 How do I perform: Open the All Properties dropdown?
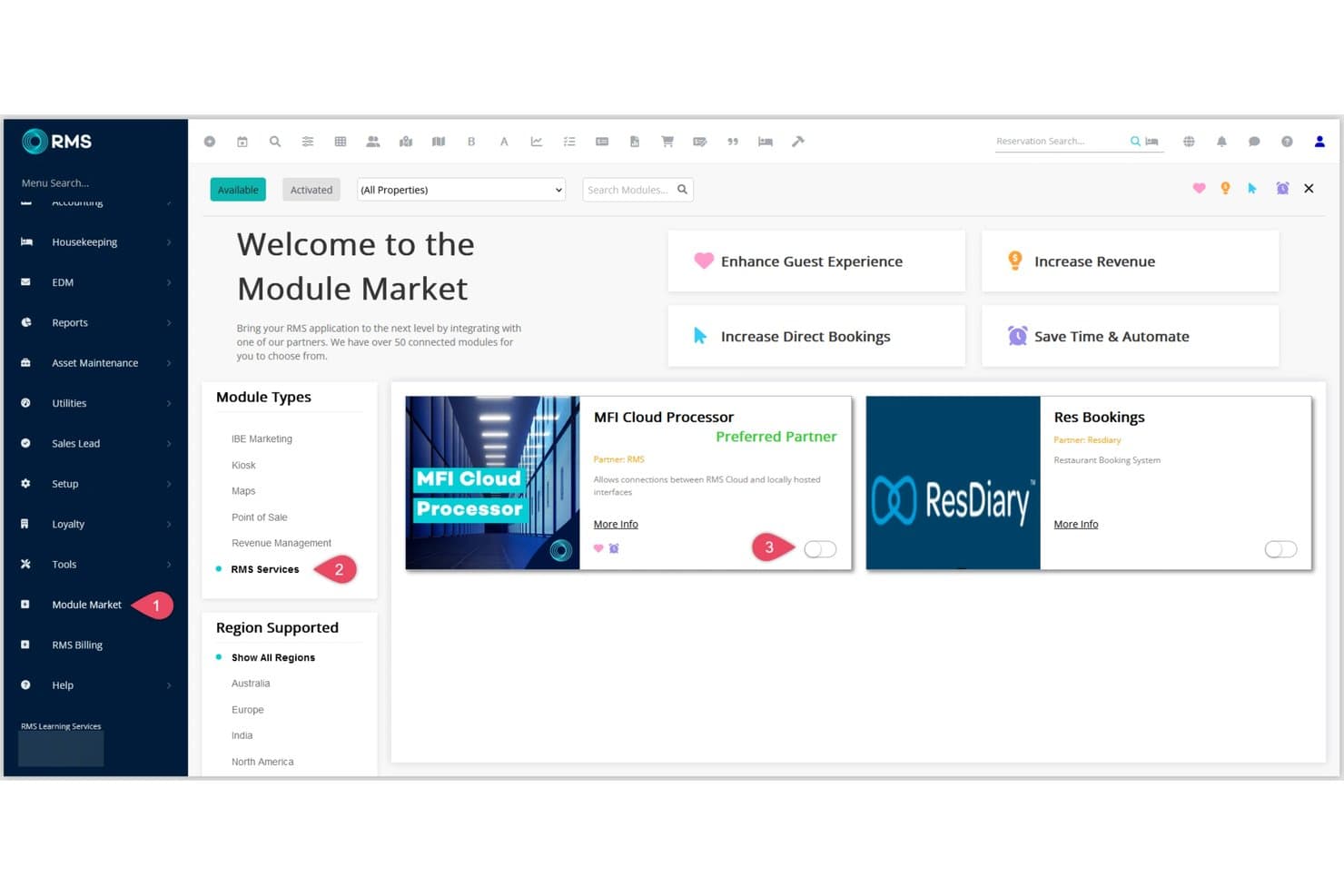[x=461, y=190]
